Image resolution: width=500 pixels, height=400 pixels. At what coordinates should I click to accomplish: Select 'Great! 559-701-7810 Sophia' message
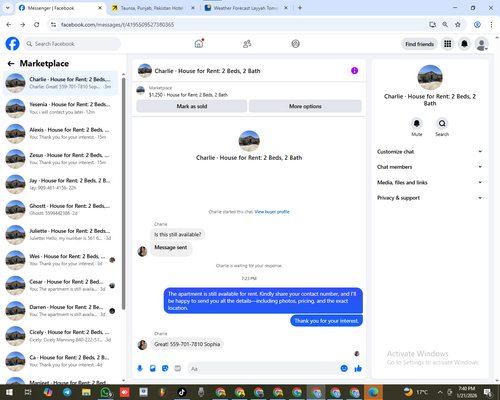(x=187, y=344)
